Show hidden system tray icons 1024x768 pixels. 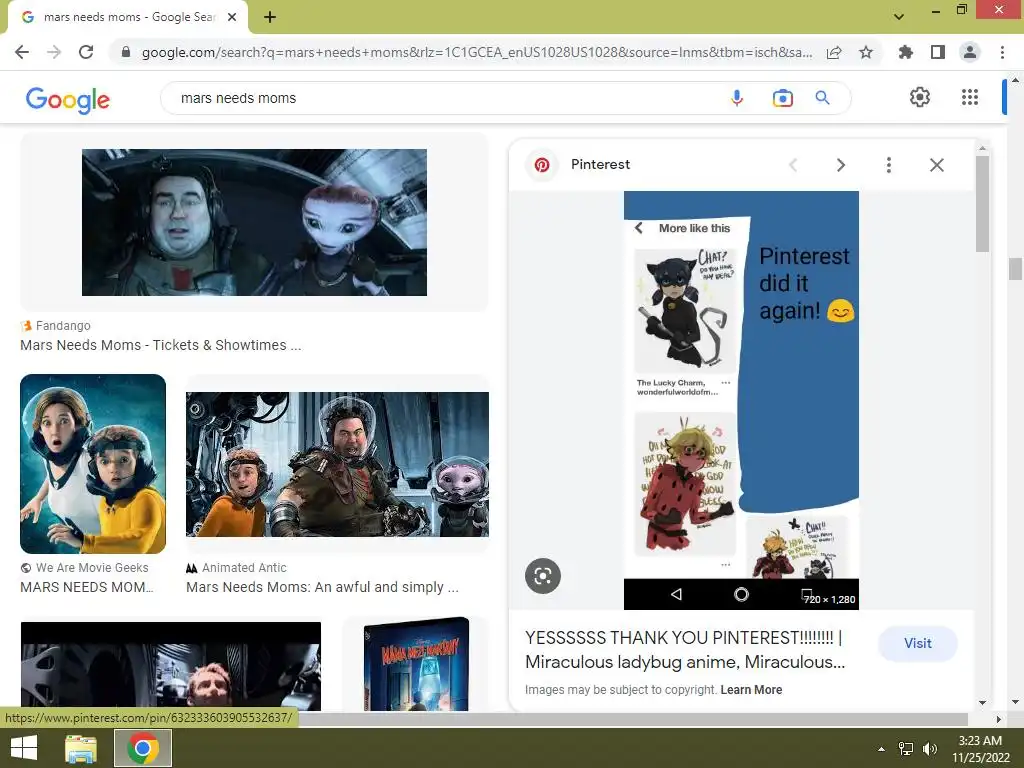[881, 749]
